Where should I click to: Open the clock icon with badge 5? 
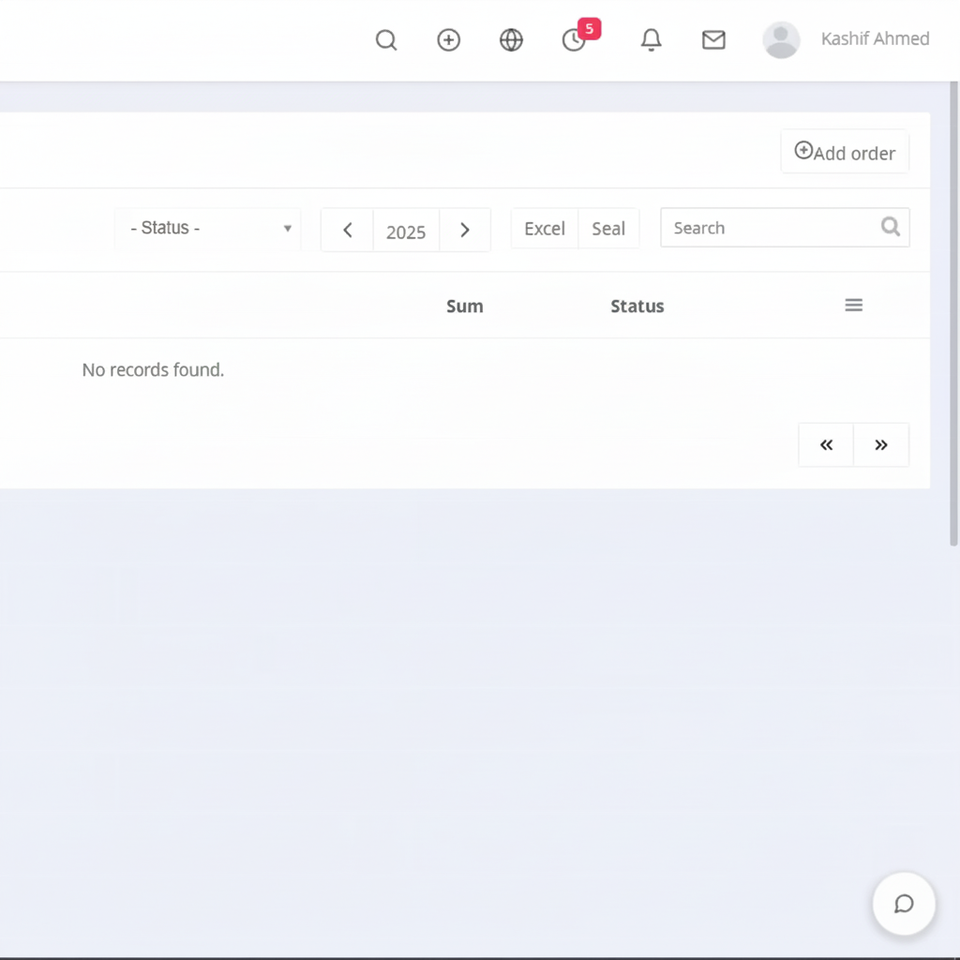(x=574, y=40)
